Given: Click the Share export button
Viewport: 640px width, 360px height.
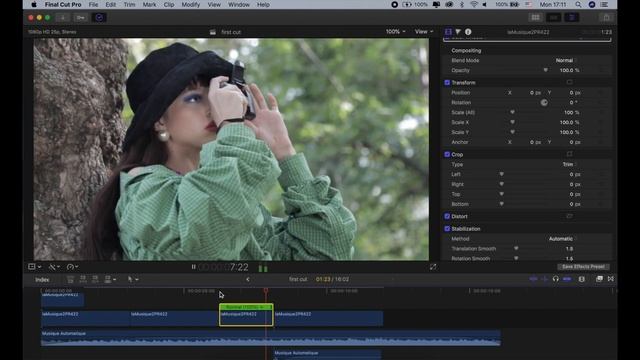Looking at the screenshot, I should [606, 18].
